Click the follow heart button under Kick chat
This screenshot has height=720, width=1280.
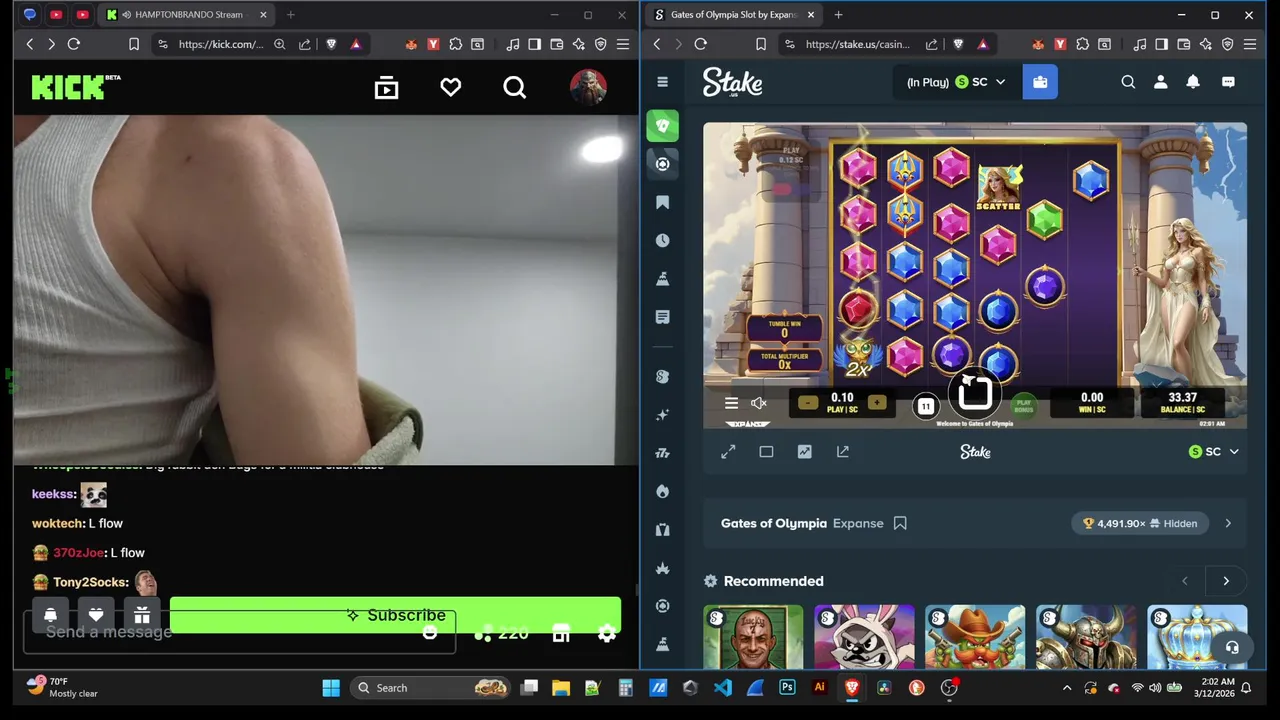point(96,615)
